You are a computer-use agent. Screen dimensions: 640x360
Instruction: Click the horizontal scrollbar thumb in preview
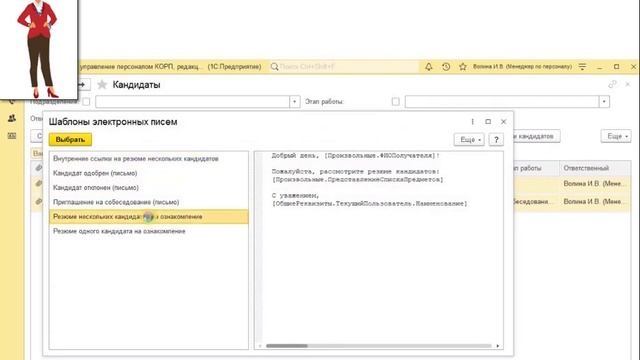(287, 346)
